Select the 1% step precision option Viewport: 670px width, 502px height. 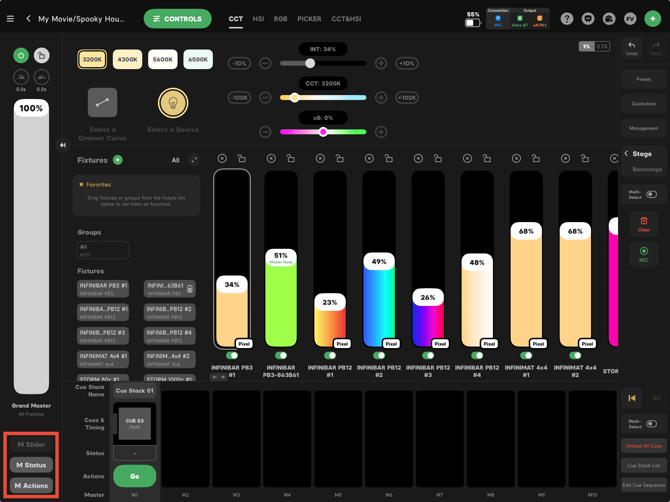[586, 46]
